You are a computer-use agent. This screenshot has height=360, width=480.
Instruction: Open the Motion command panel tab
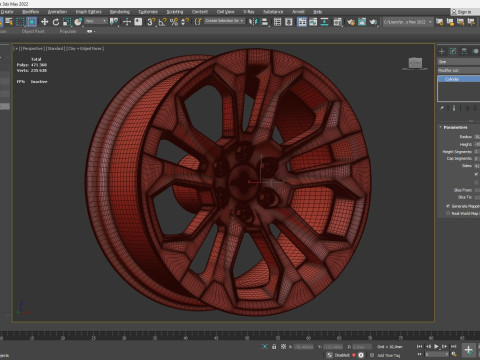(475, 51)
